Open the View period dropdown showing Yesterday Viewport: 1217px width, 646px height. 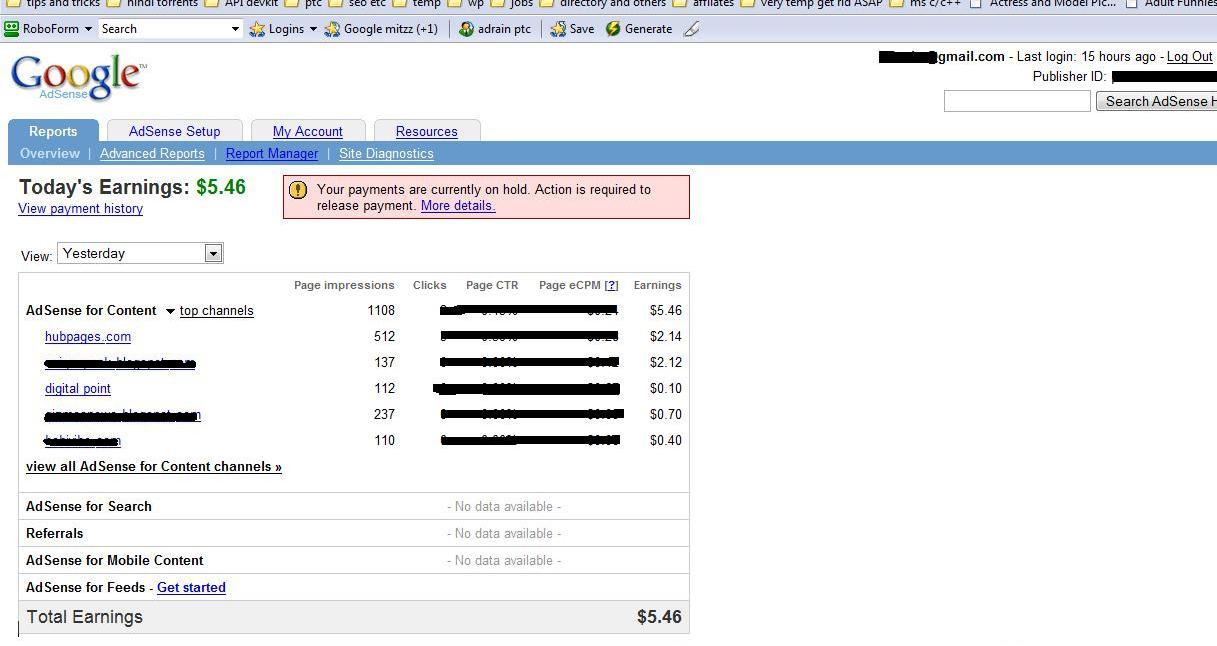click(140, 254)
